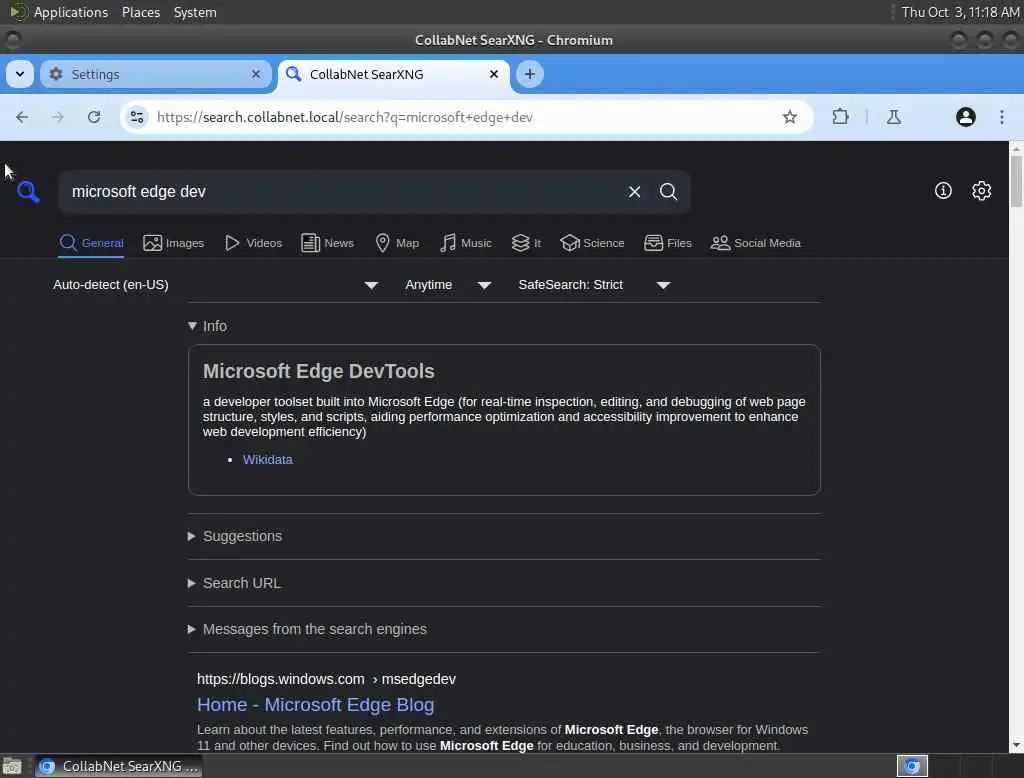Open the SafeSearch: Strict dropdown

(594, 285)
